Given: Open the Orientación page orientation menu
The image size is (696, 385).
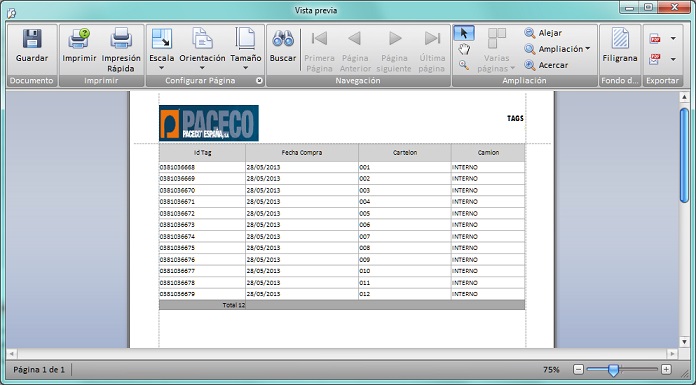Looking at the screenshot, I should pyautogui.click(x=202, y=49).
